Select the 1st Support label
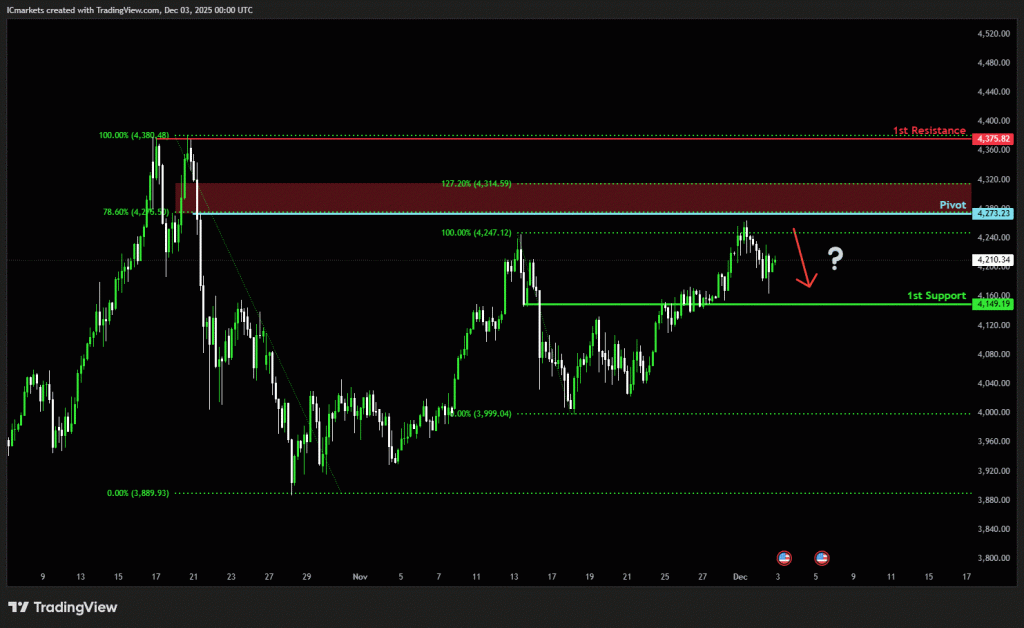Viewport: 1024px width, 628px height. coord(936,296)
